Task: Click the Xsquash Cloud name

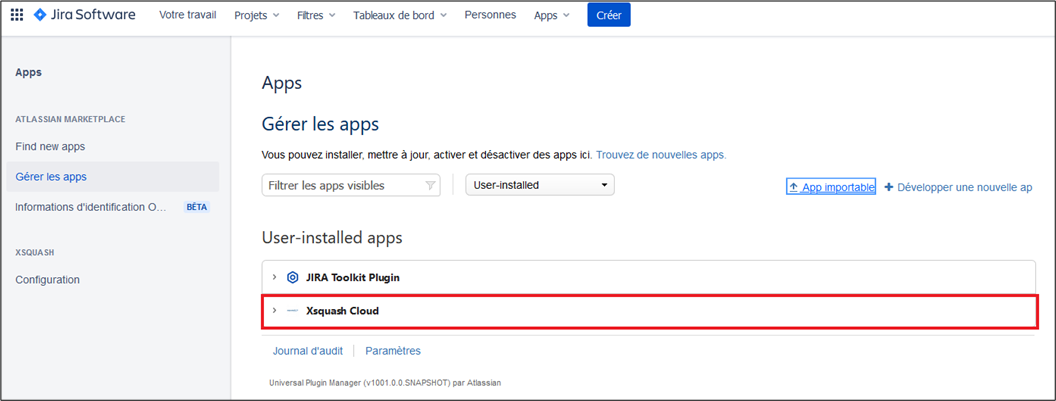Action: 343,311
